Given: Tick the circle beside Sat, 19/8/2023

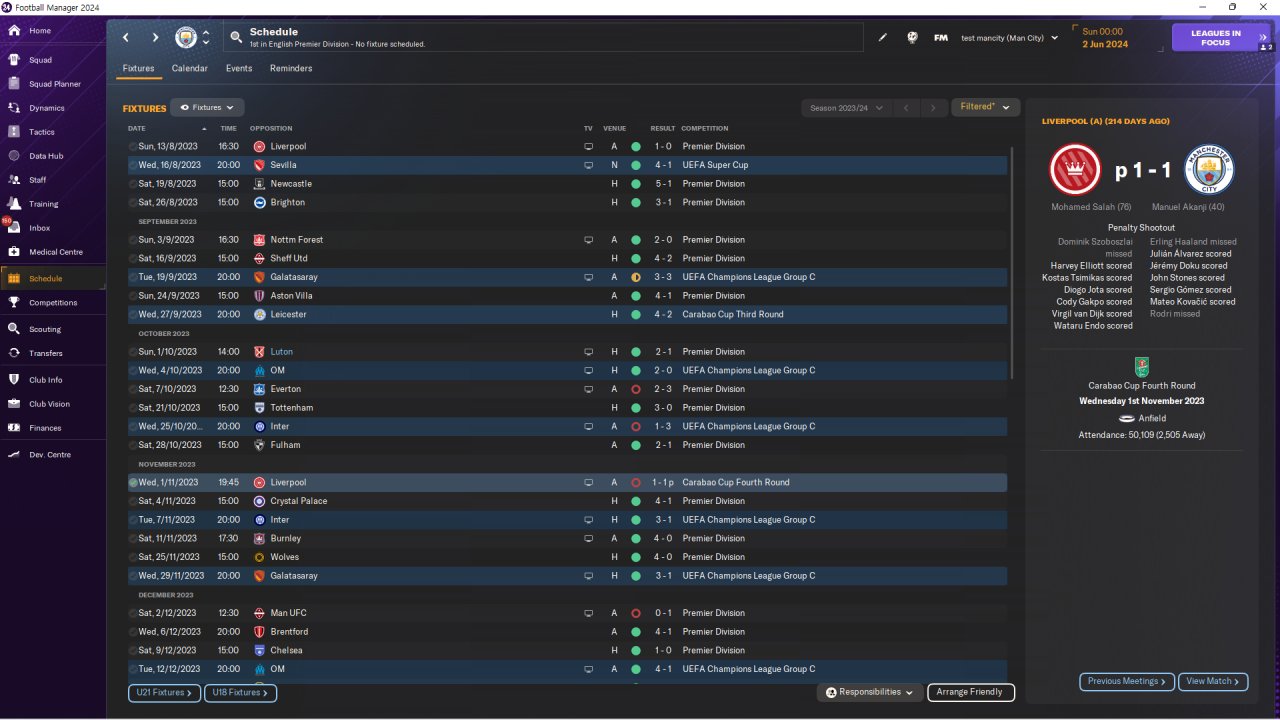Looking at the screenshot, I should pos(133,184).
